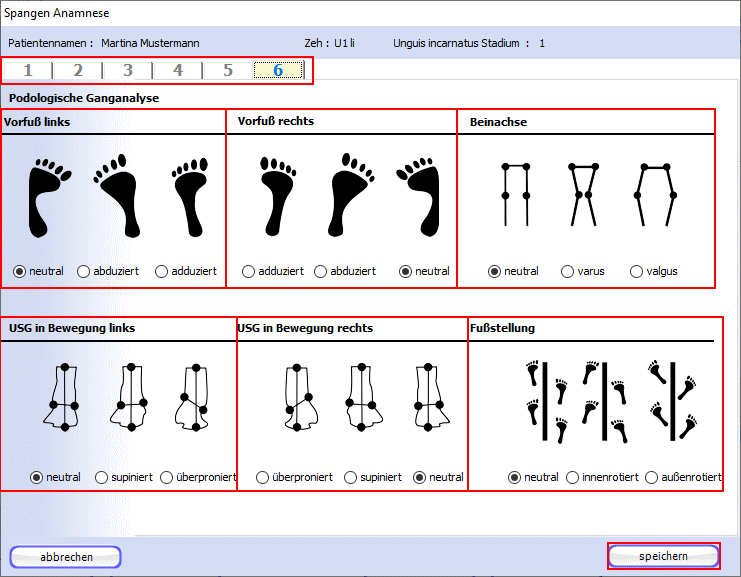Go to tab 5
Screen dimensions: 741x577
[228, 70]
